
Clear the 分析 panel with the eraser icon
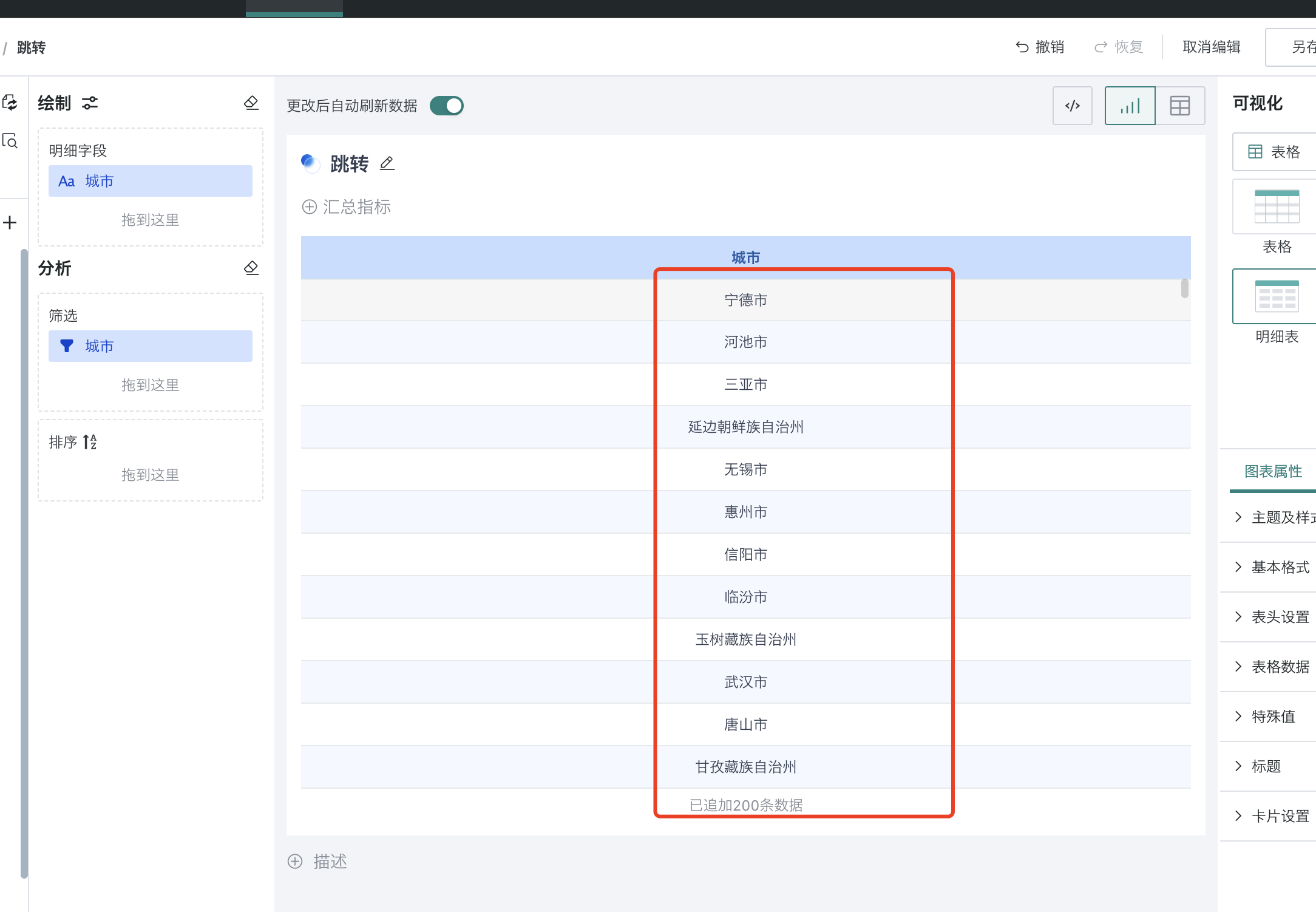pyautogui.click(x=251, y=268)
